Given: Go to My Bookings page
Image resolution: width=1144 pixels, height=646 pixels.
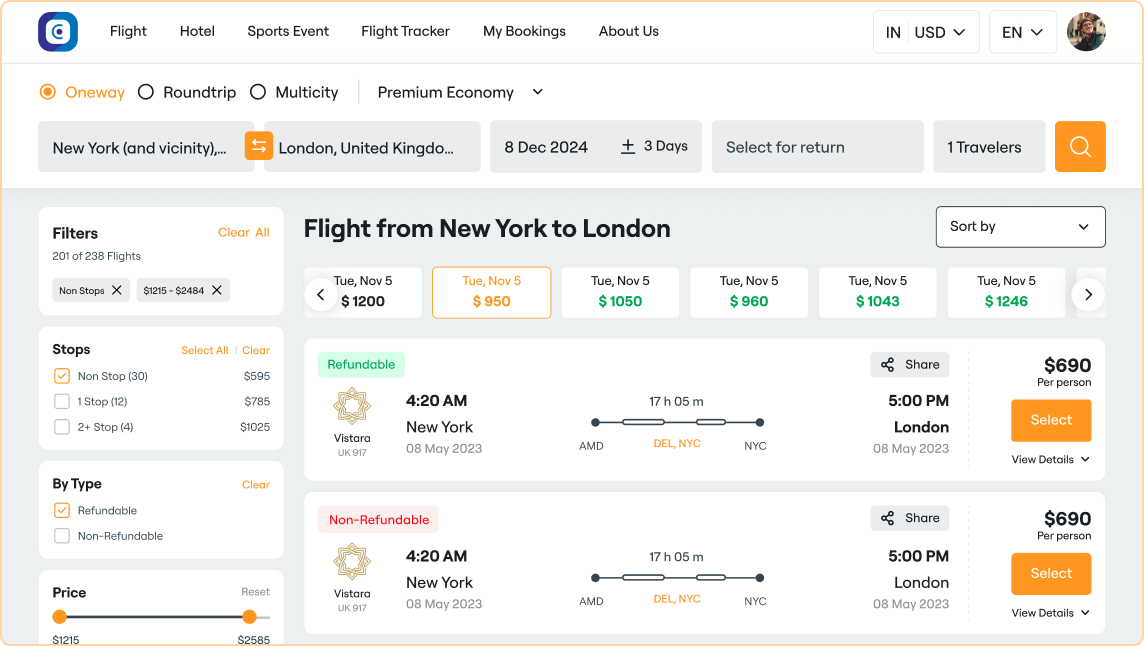Looking at the screenshot, I should (524, 31).
